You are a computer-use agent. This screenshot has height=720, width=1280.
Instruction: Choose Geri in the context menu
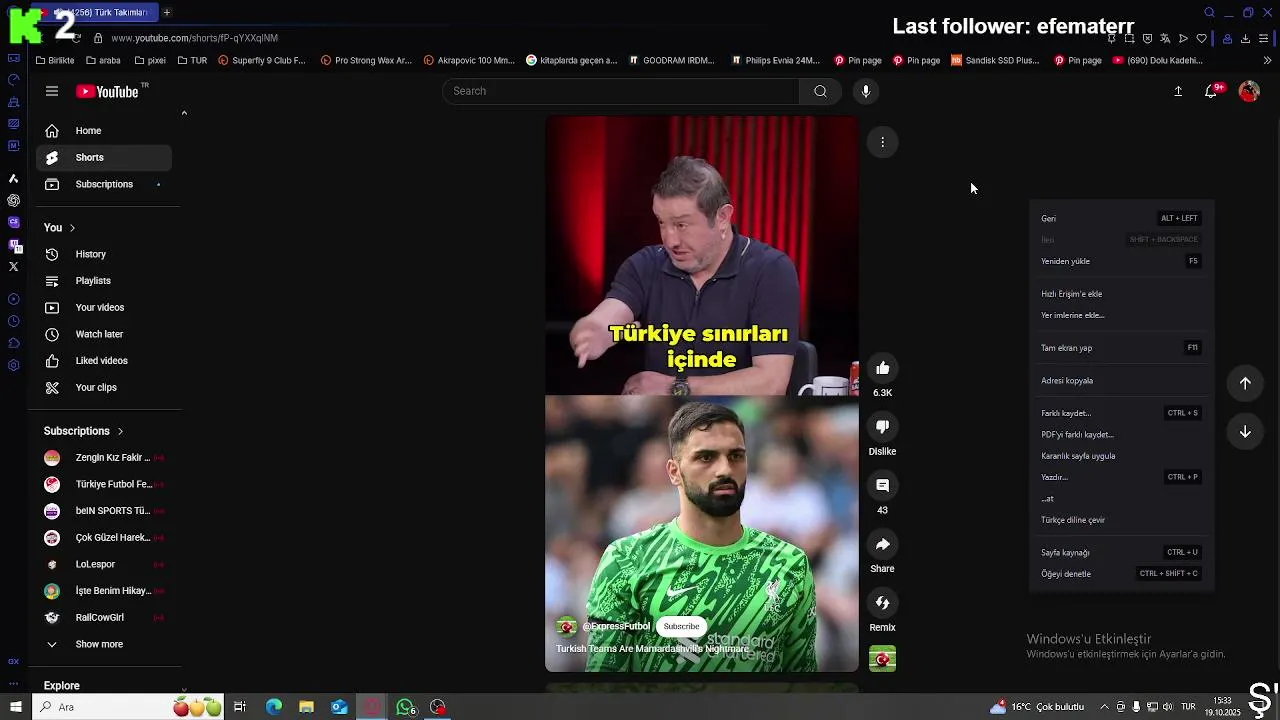pyautogui.click(x=1121, y=218)
